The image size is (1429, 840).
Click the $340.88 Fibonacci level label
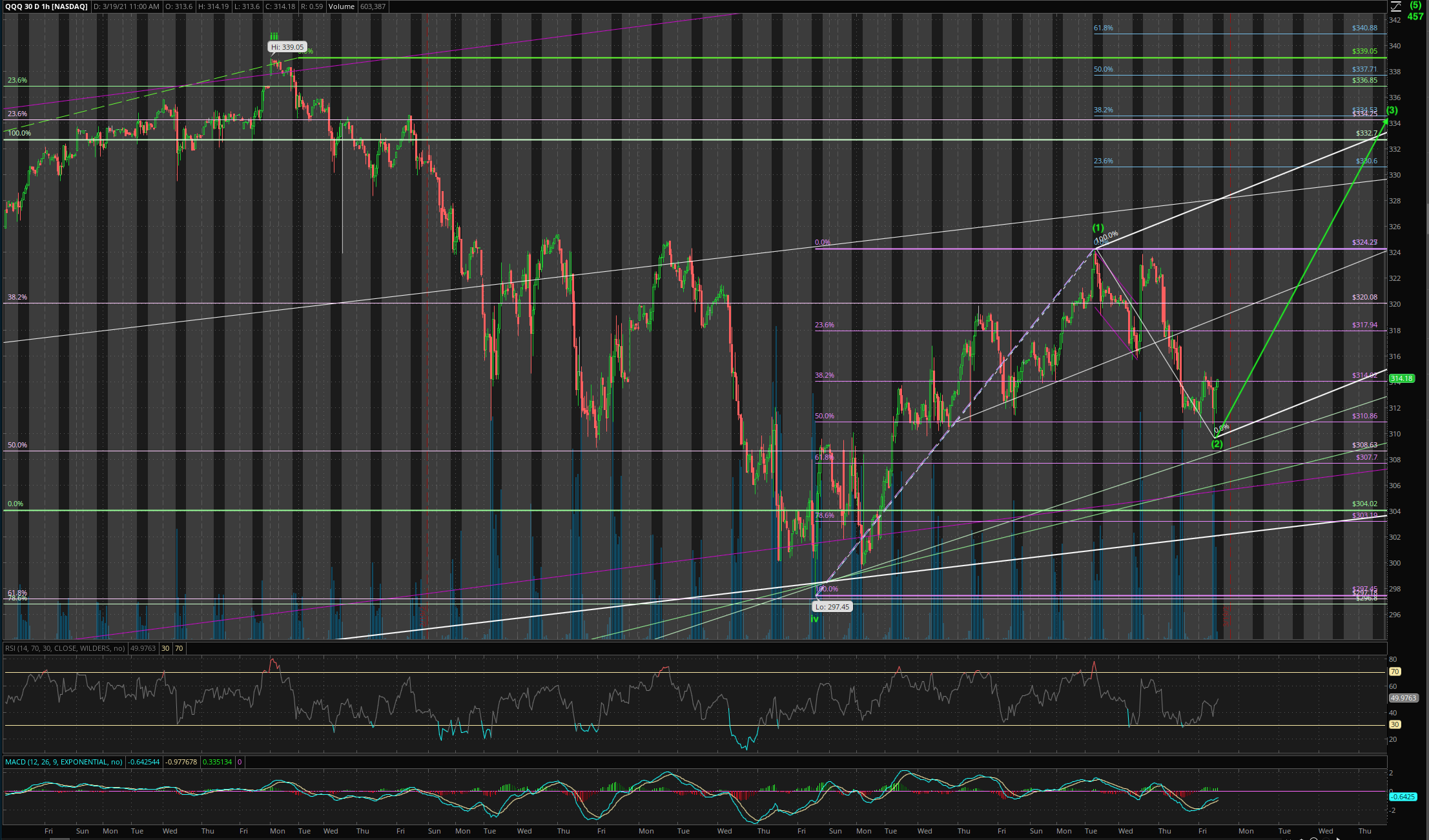(x=1364, y=28)
